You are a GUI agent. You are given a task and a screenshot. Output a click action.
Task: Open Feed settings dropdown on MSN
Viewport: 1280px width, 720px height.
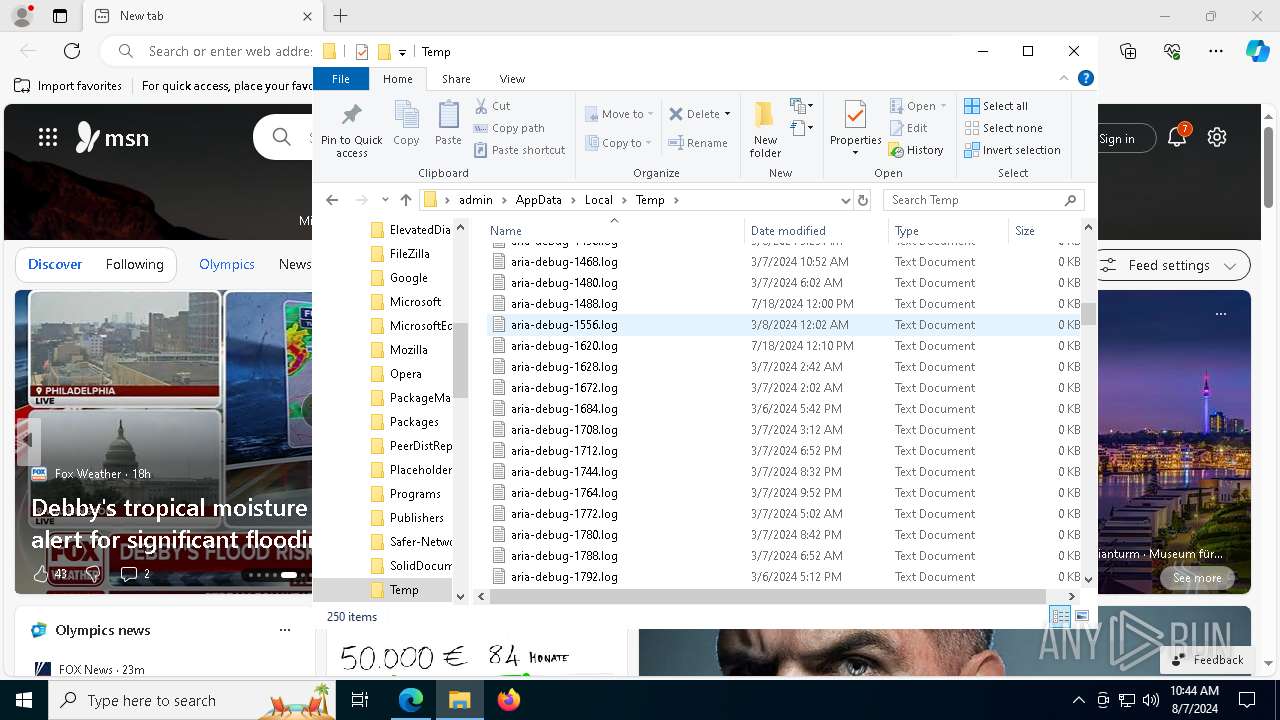pos(1169,265)
